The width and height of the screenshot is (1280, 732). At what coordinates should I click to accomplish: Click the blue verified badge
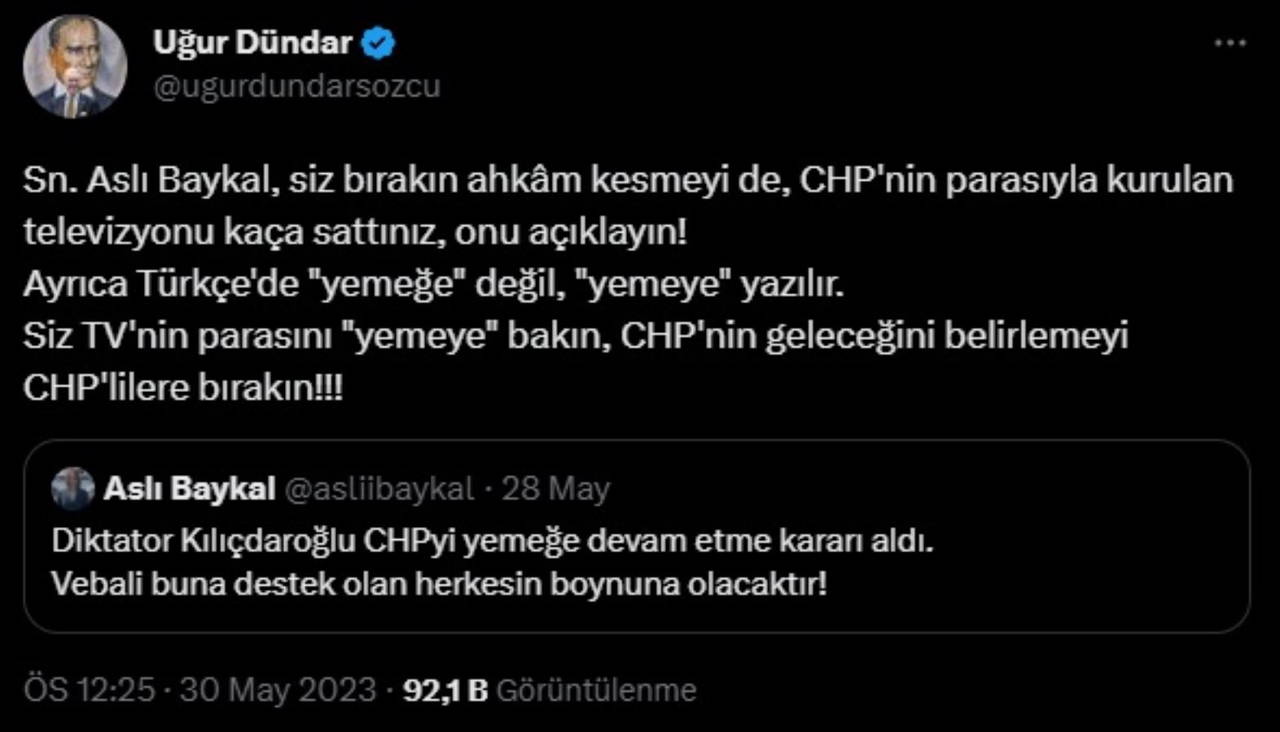point(382,44)
